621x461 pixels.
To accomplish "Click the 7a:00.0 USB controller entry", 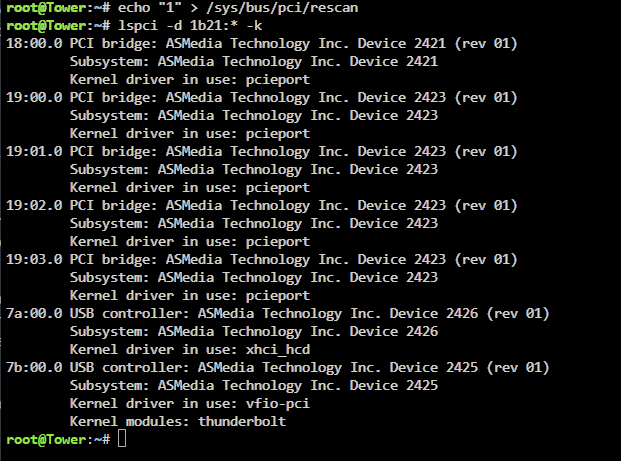I will point(276,313).
